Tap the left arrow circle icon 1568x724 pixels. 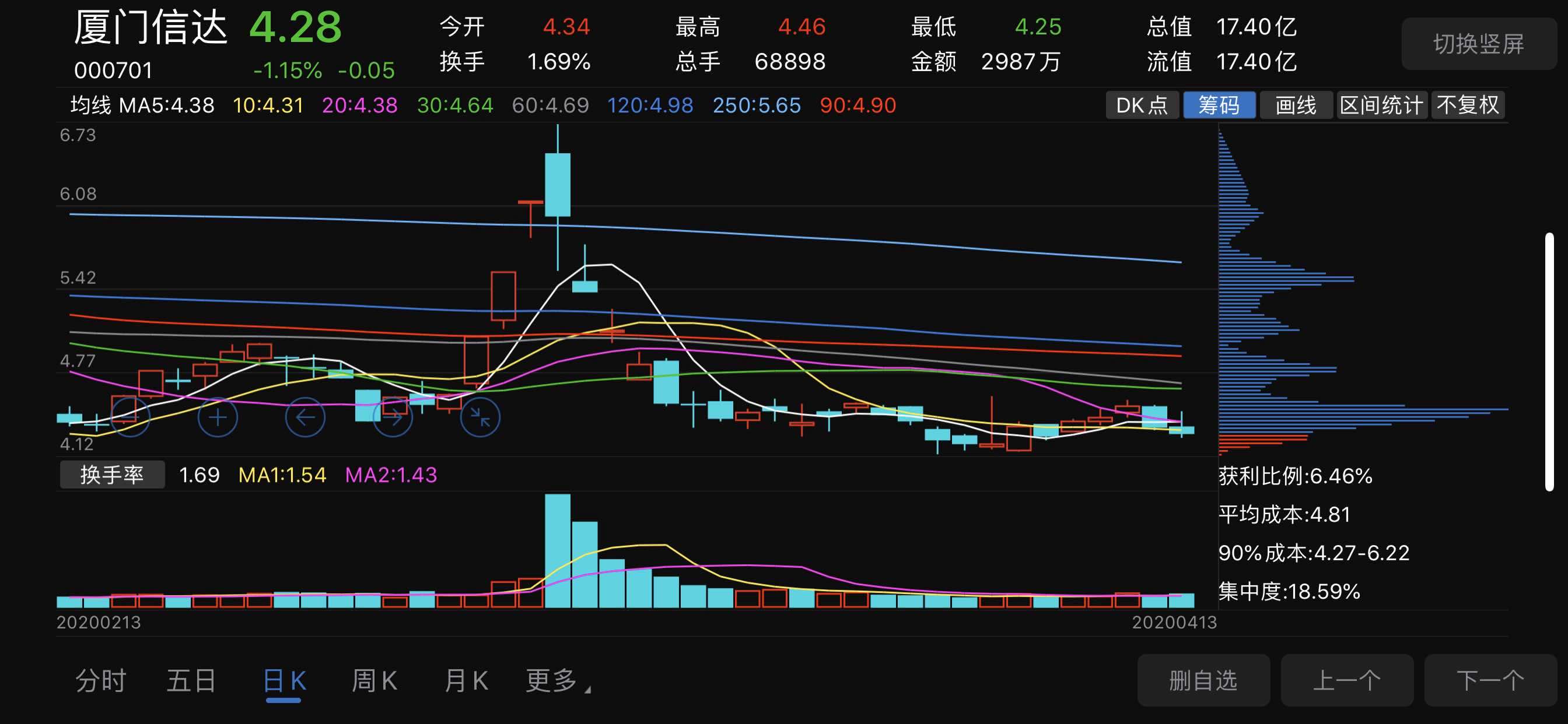click(x=305, y=417)
